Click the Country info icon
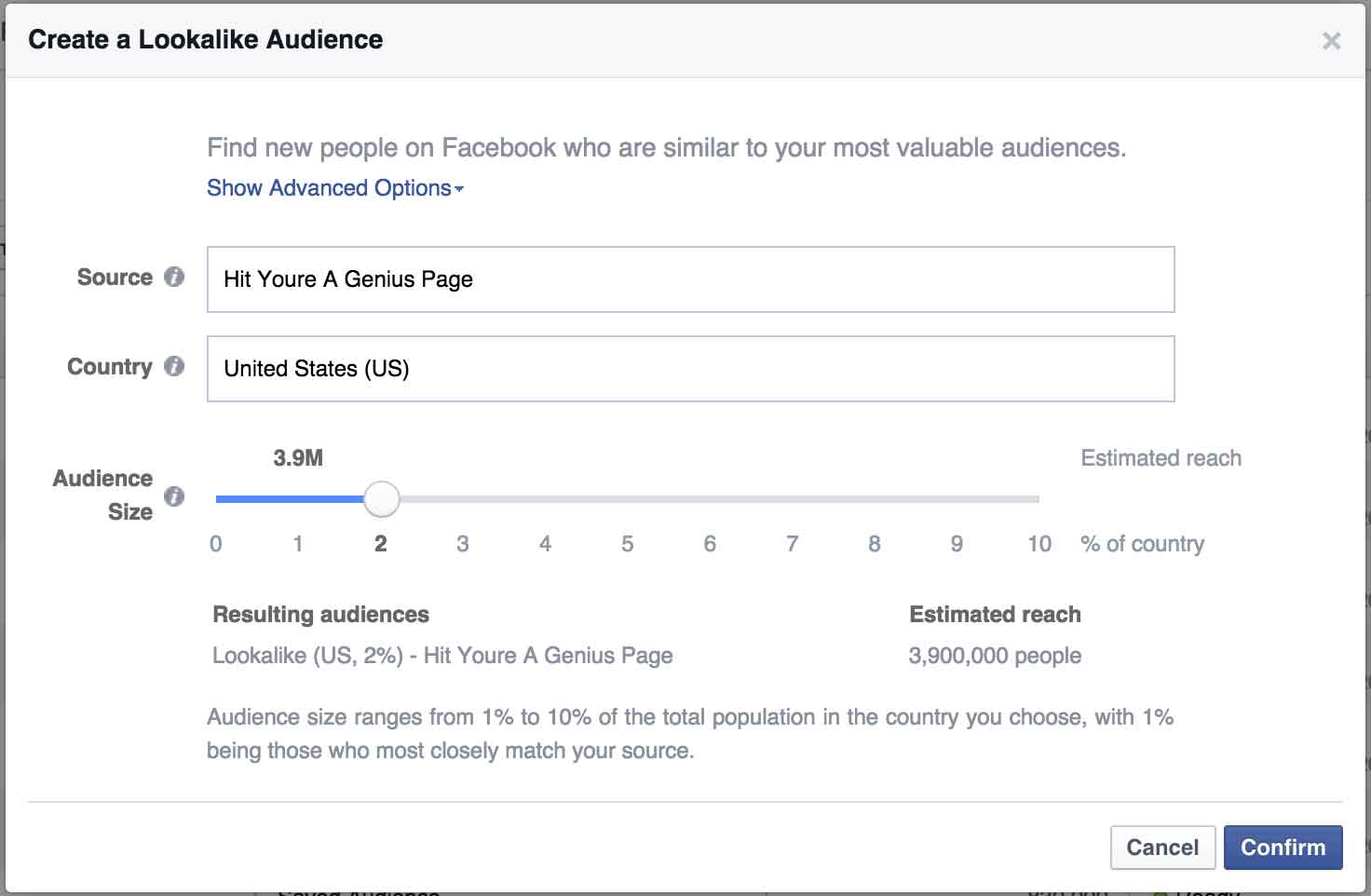The width and height of the screenshot is (1371, 896). tap(174, 366)
